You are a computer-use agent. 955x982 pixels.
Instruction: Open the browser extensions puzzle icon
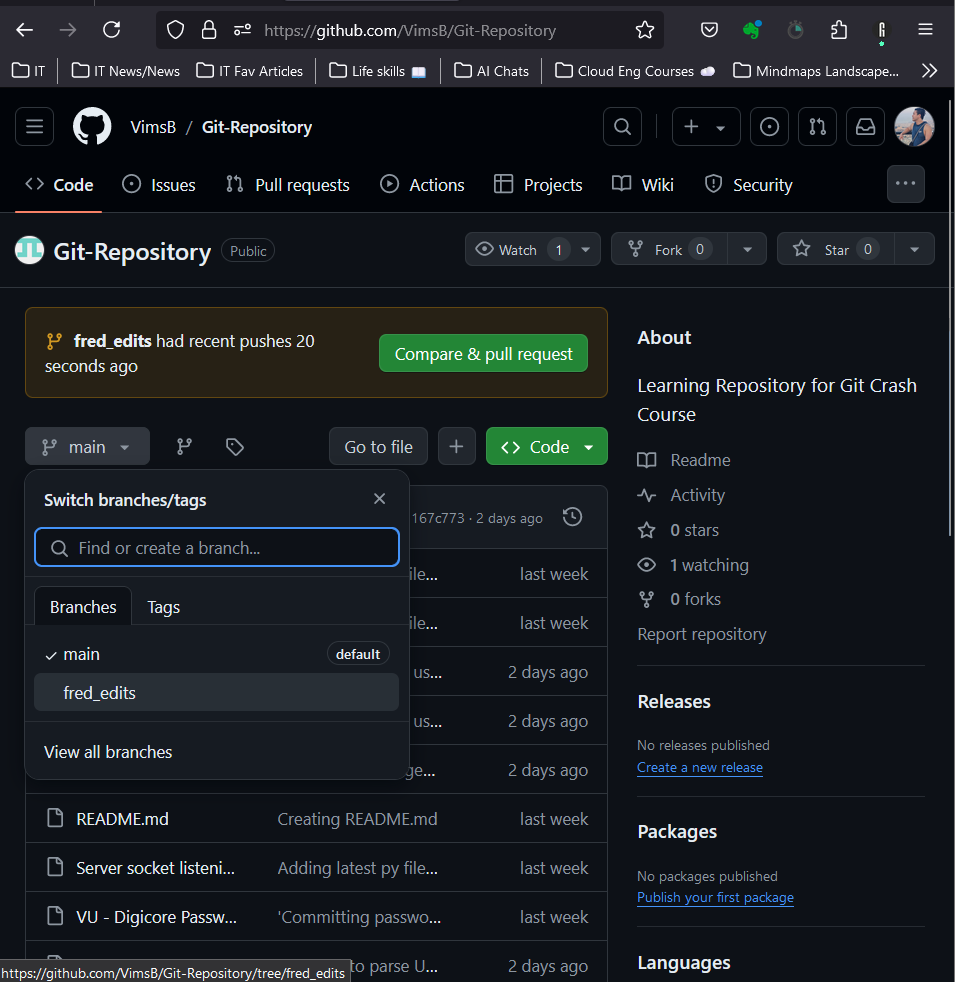coord(839,29)
